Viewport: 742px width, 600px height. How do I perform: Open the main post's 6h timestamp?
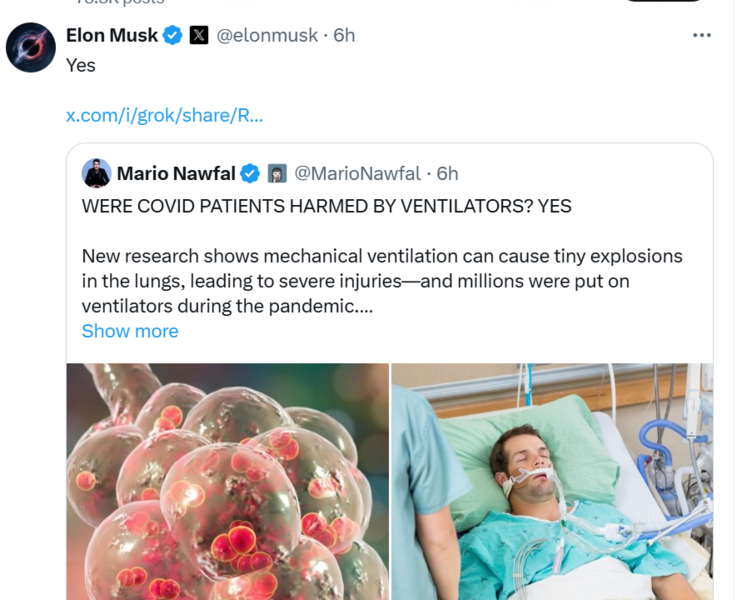pos(344,35)
